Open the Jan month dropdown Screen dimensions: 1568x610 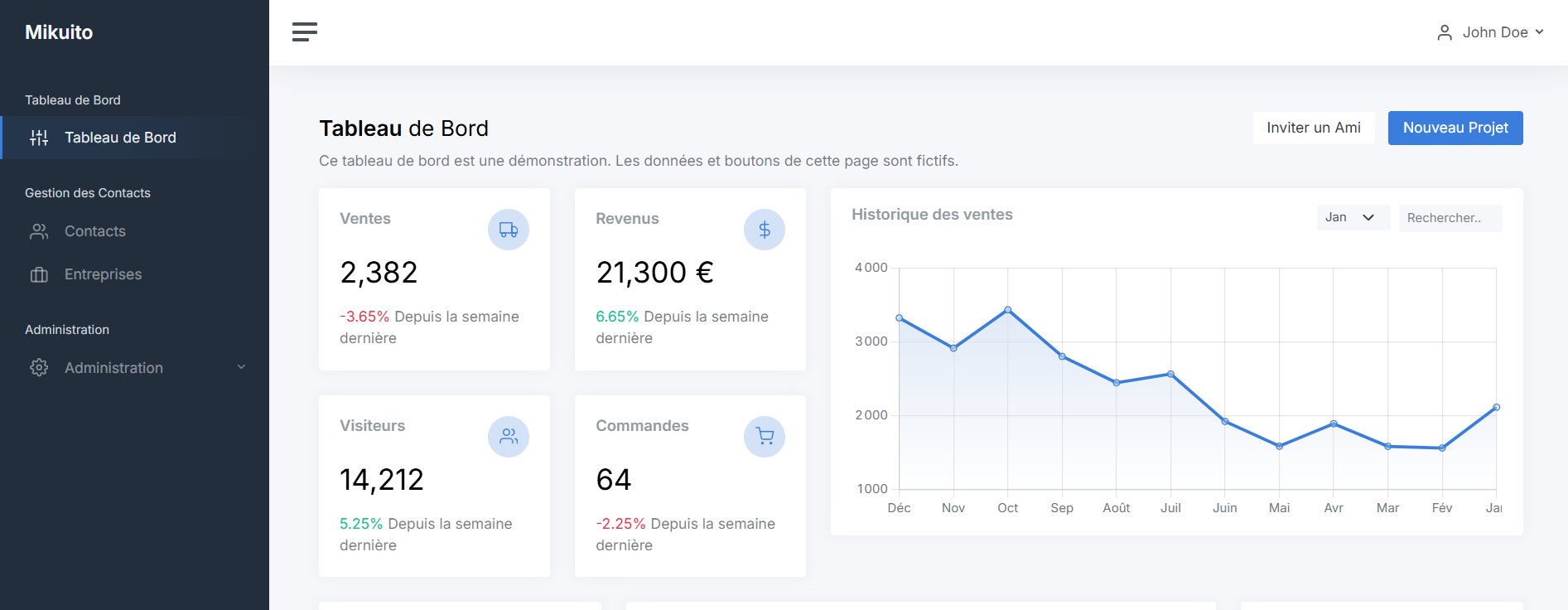pyautogui.click(x=1353, y=217)
